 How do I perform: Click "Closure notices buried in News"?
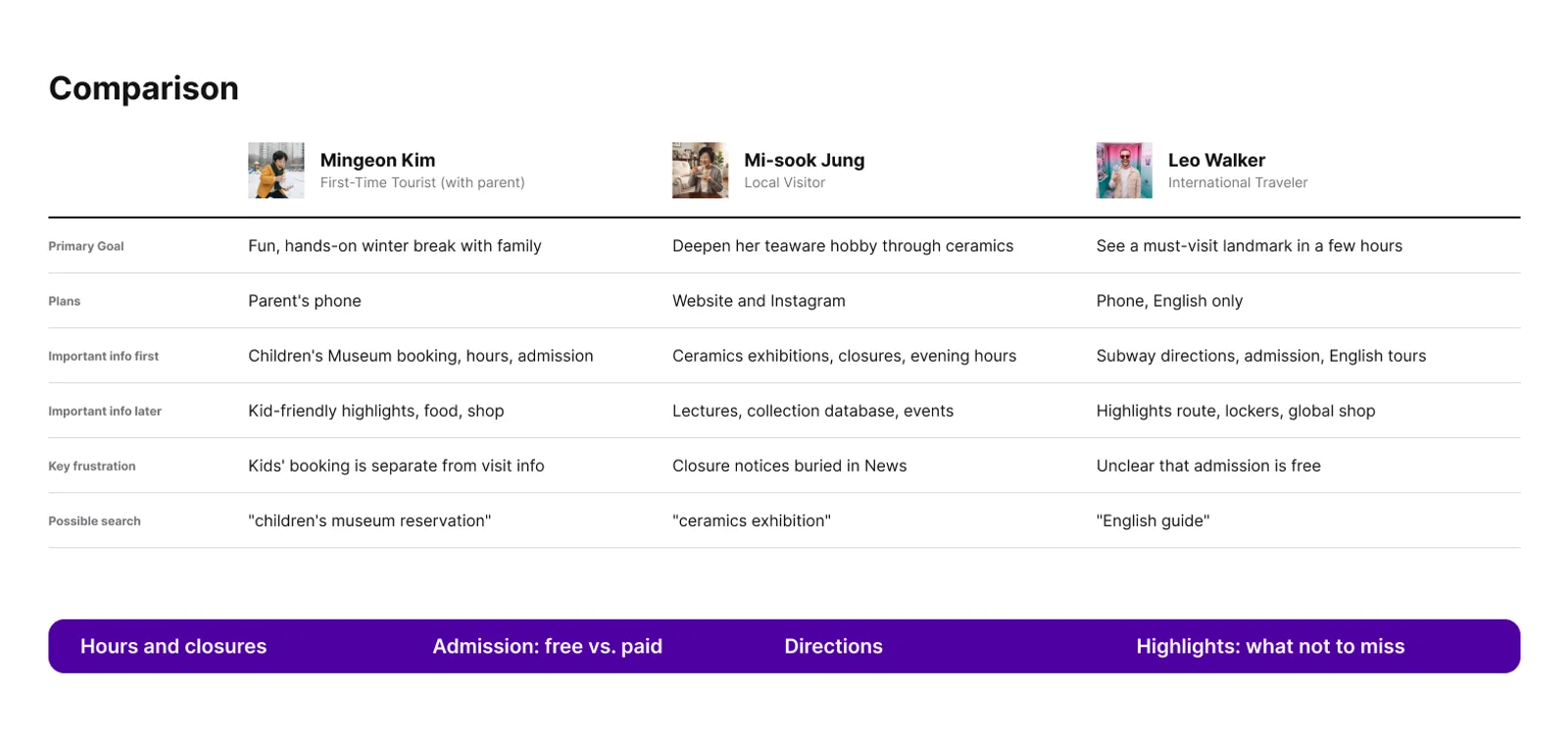(x=790, y=466)
